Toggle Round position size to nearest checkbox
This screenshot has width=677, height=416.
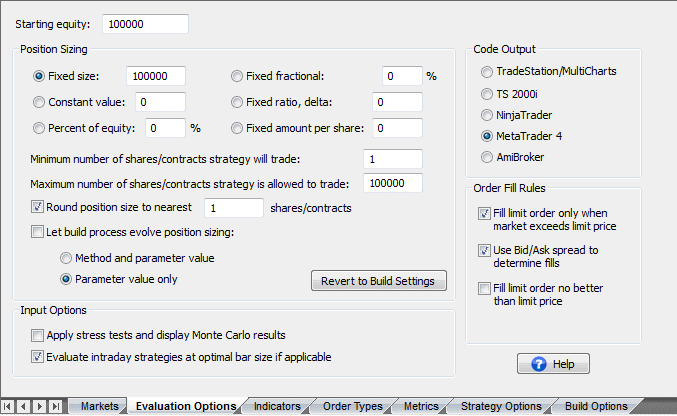(x=38, y=207)
